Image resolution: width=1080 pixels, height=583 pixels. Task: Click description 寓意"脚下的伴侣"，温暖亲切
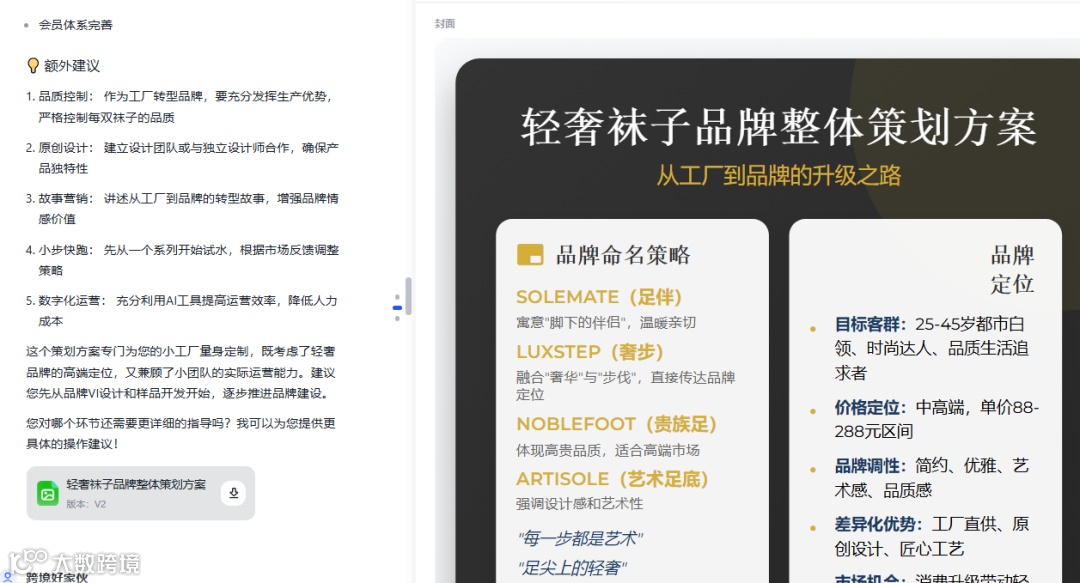pyautogui.click(x=606, y=323)
